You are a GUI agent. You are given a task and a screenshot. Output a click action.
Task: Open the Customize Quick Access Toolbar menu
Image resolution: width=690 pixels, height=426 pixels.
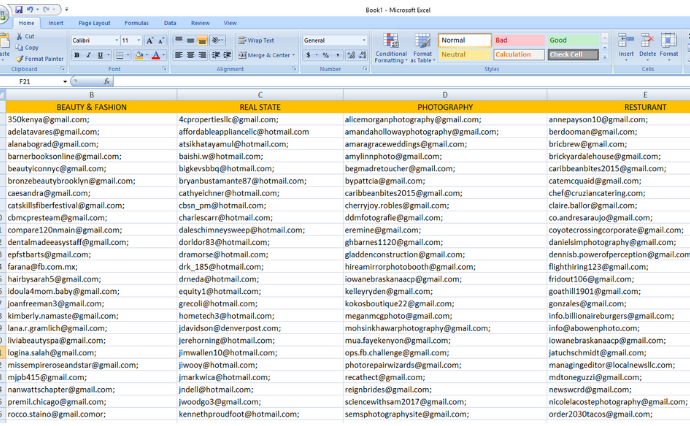tap(67, 9)
